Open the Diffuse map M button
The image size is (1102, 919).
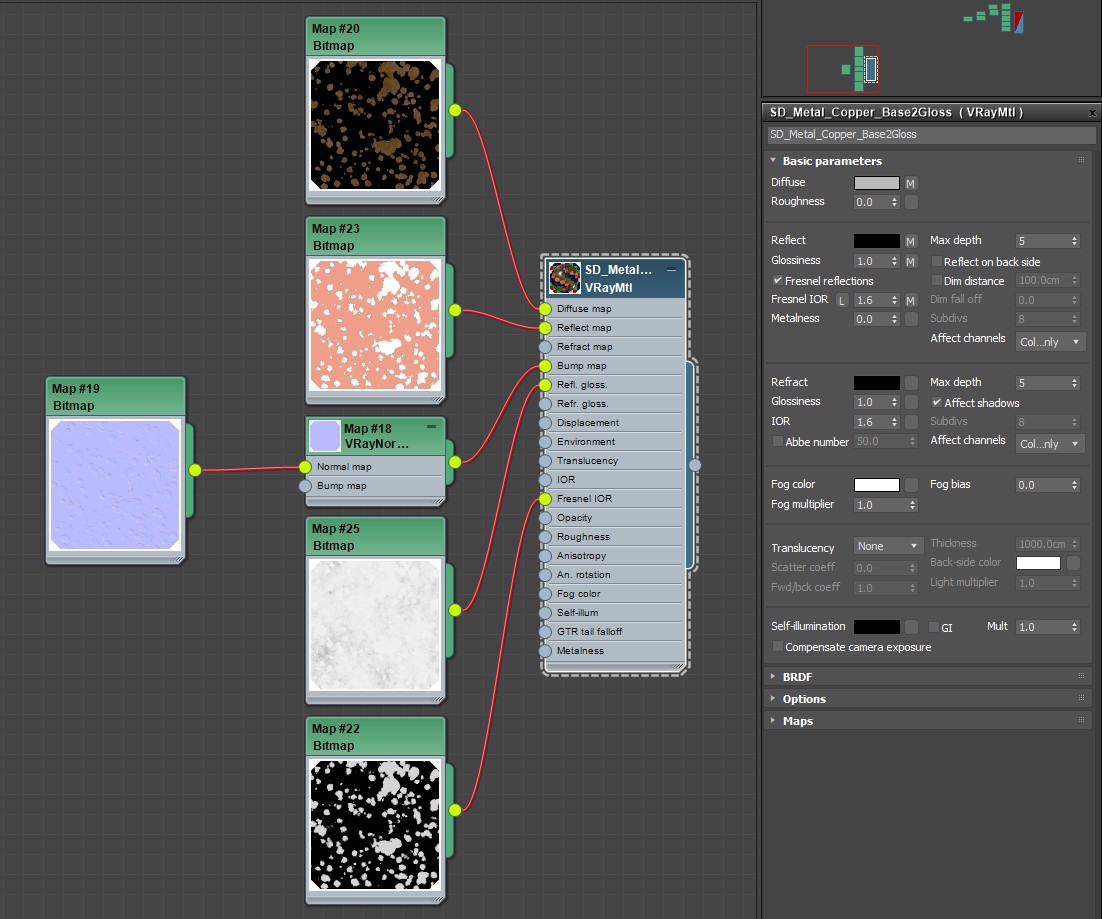pos(911,183)
